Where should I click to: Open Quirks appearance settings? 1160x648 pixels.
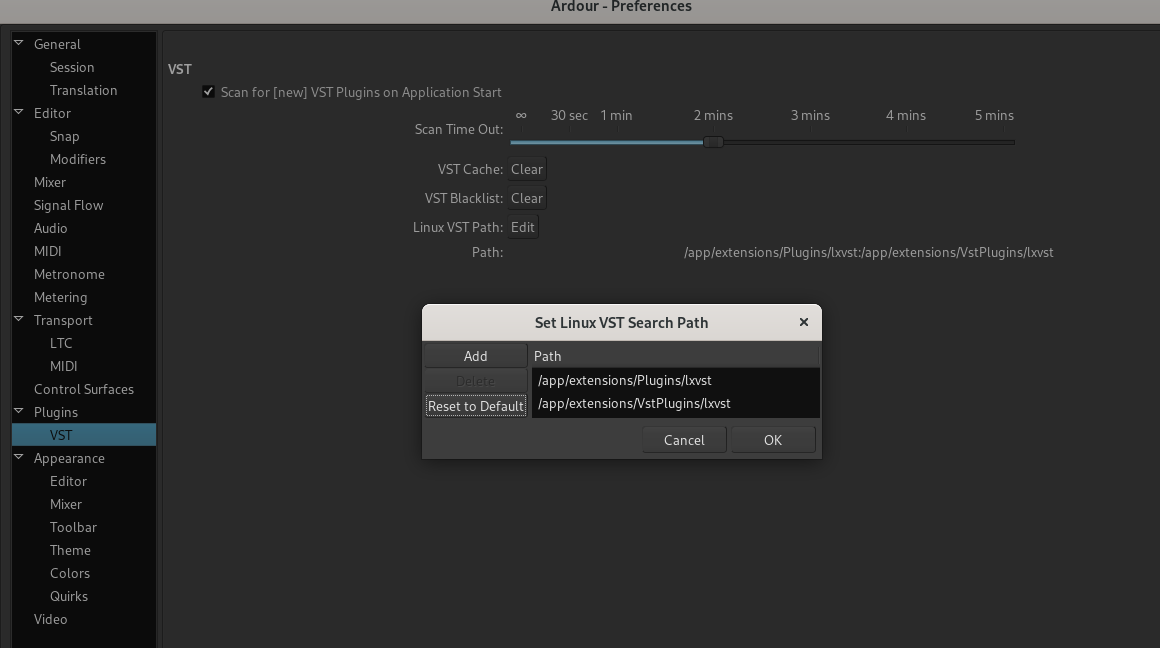[x=69, y=595]
